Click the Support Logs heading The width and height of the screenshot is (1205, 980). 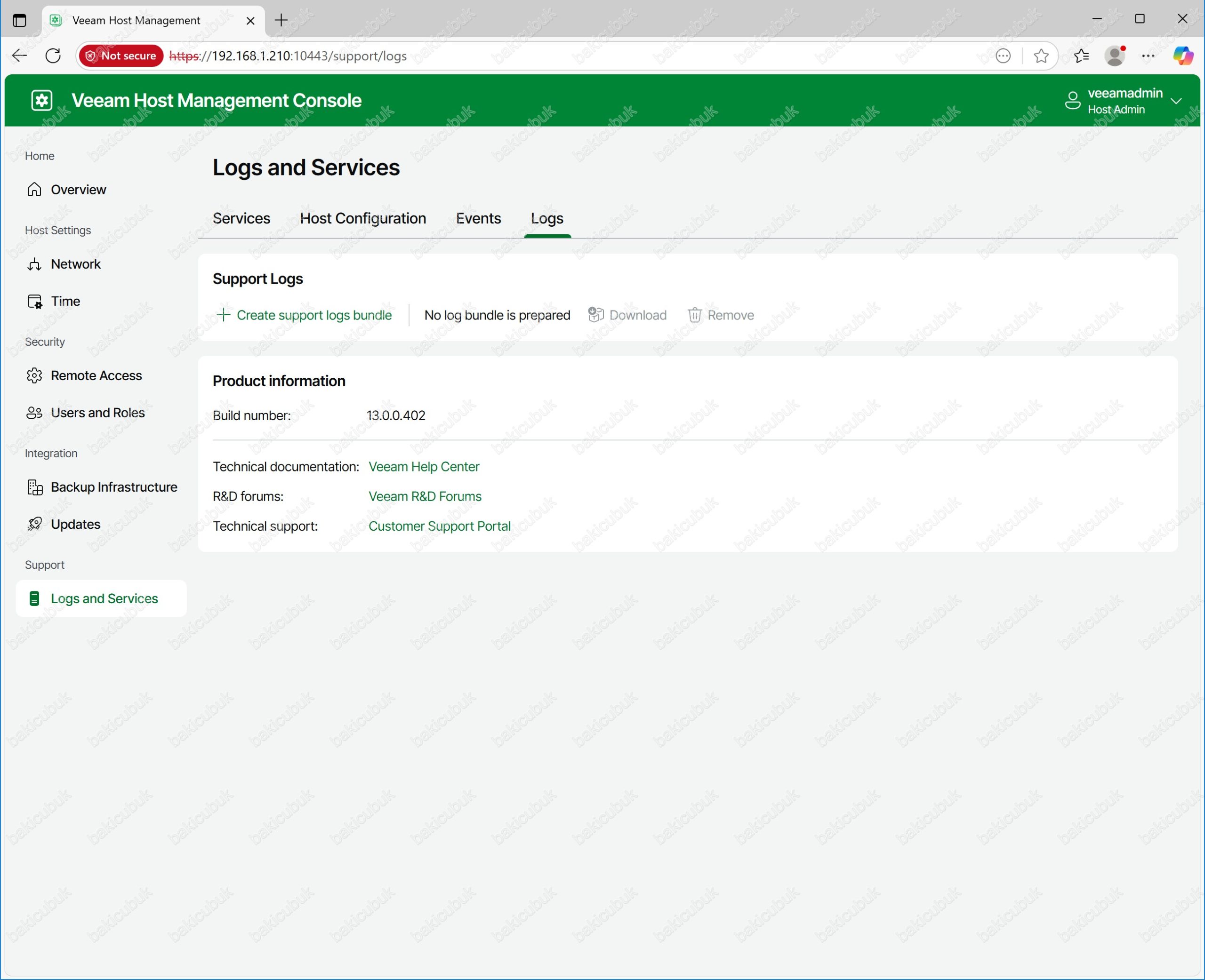click(x=257, y=279)
